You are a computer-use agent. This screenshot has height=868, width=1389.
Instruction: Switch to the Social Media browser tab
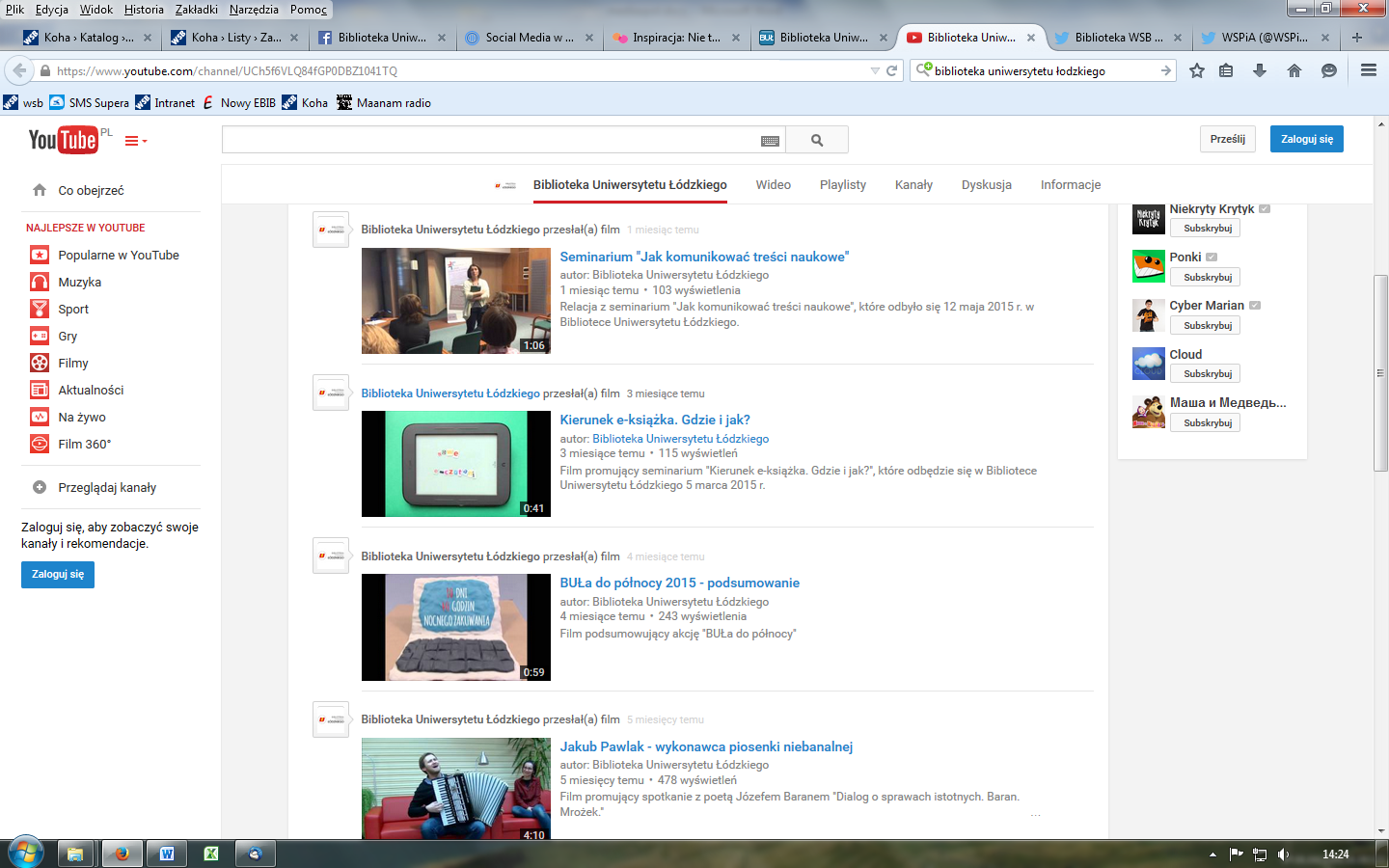[529, 38]
